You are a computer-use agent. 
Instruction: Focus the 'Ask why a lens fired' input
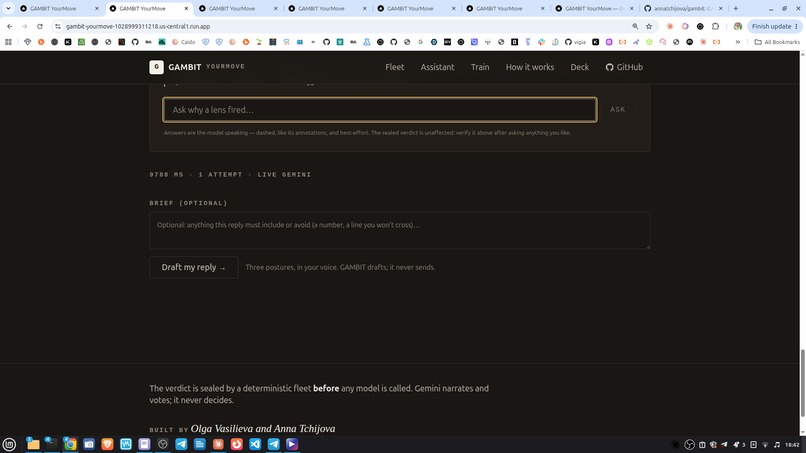pyautogui.click(x=379, y=110)
